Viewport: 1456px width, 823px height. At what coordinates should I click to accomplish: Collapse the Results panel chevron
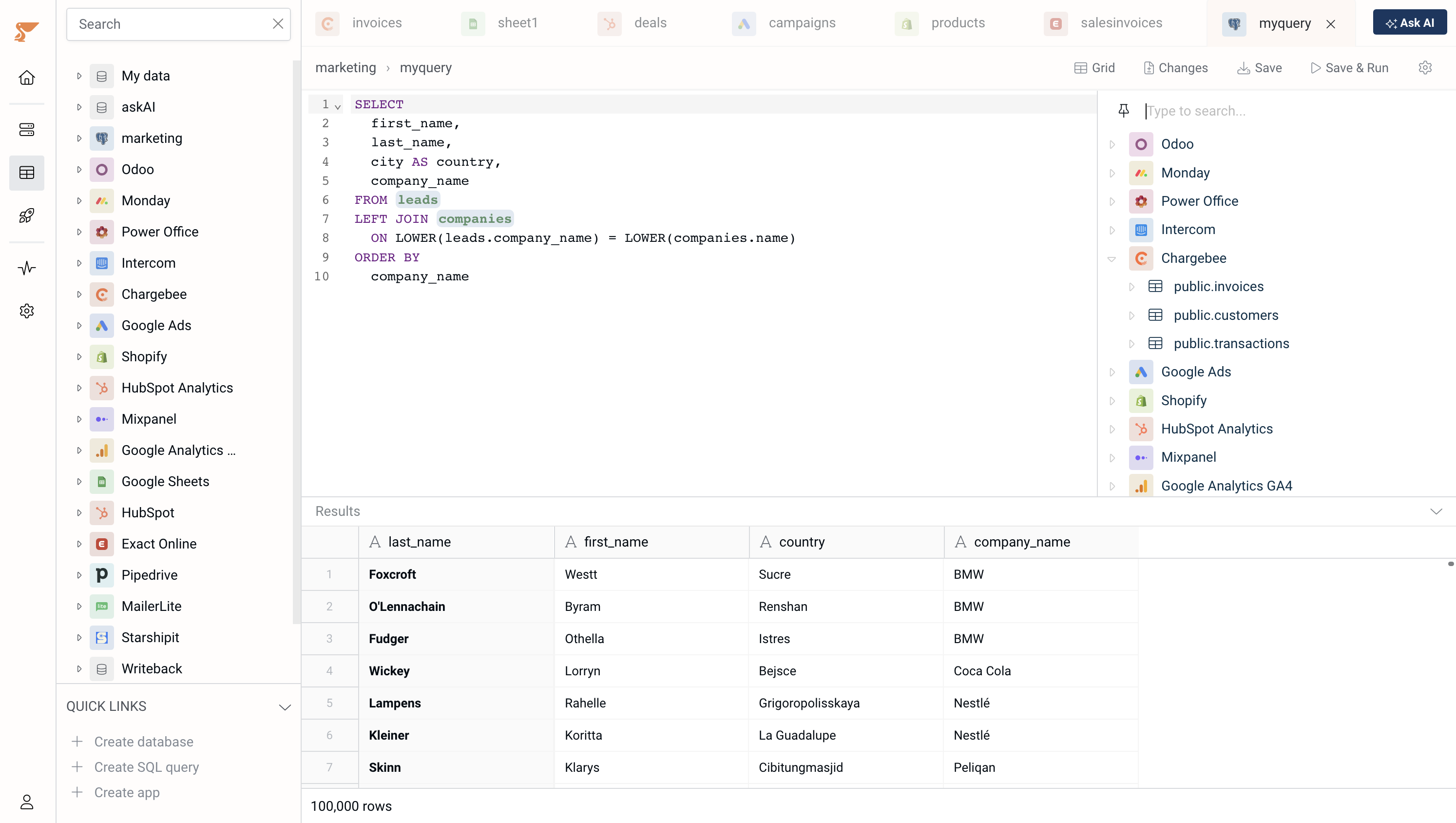1436,511
